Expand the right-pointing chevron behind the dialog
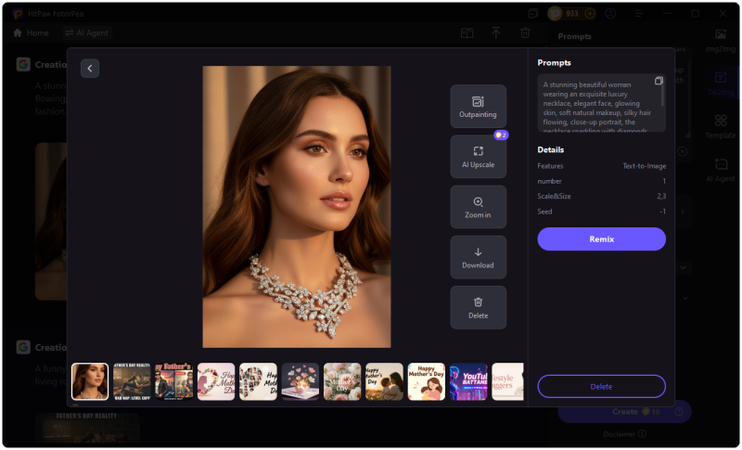The image size is (742, 450). tap(682, 212)
